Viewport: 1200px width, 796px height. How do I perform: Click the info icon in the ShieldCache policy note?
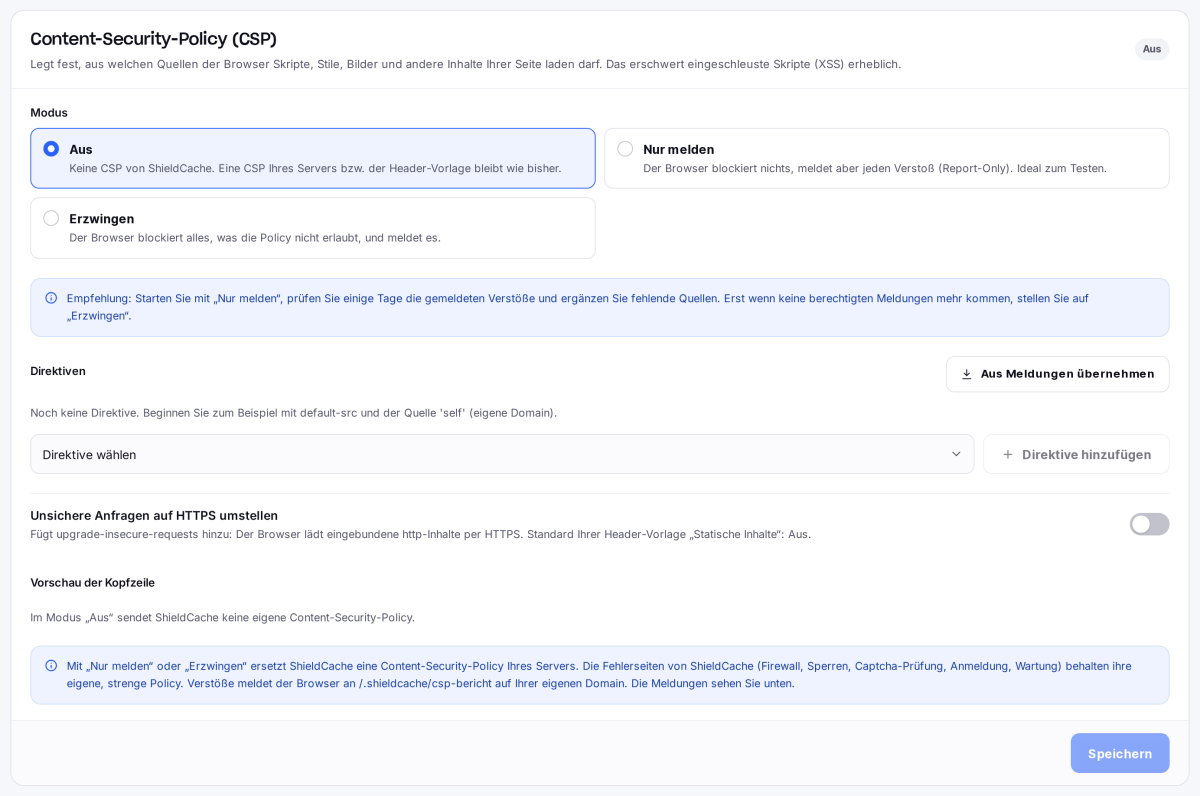(51, 666)
